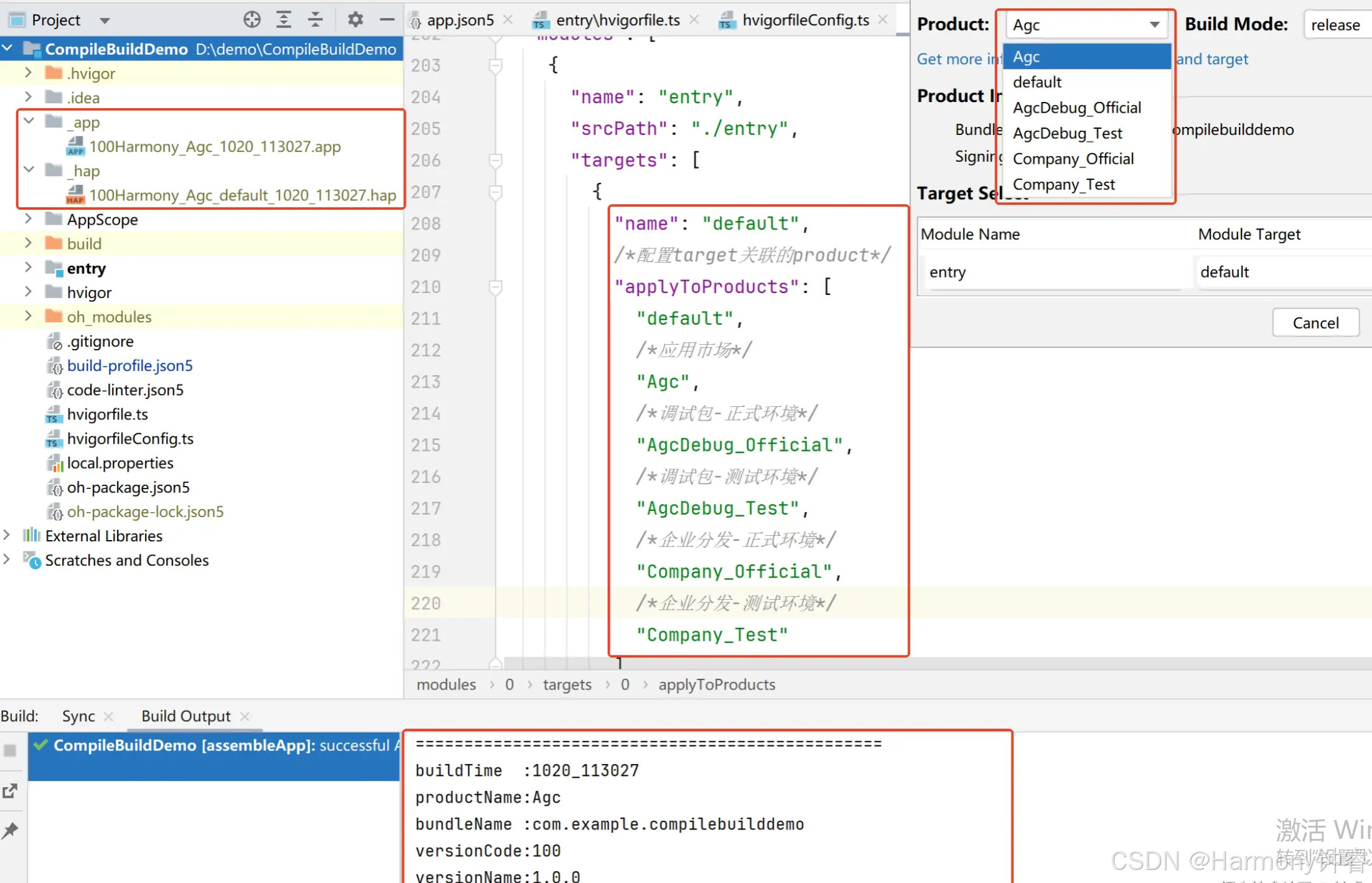Click the locate/select opened file target icon
The height and width of the screenshot is (883, 1372).
pos(252,20)
